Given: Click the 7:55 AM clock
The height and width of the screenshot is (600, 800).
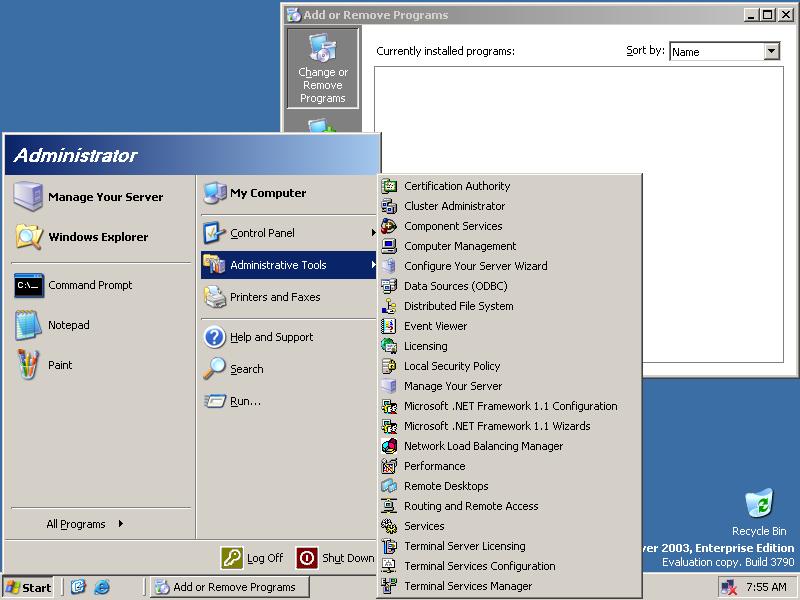Looking at the screenshot, I should point(766,587).
